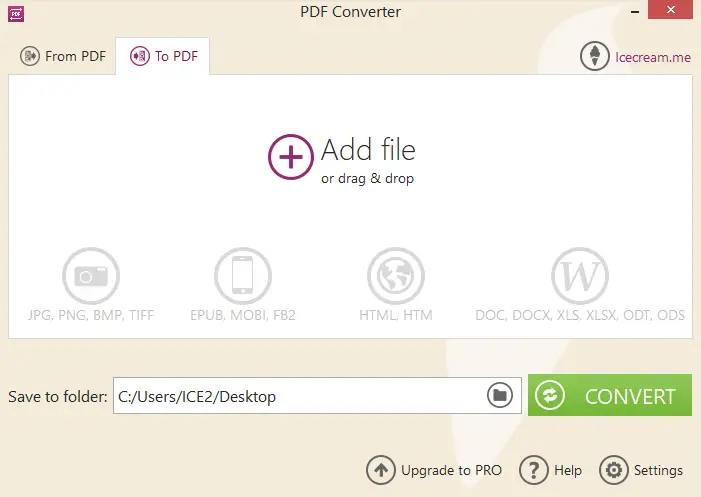The height and width of the screenshot is (497, 701).
Task: Click the up-arrow upgrade icon
Action: (380, 470)
